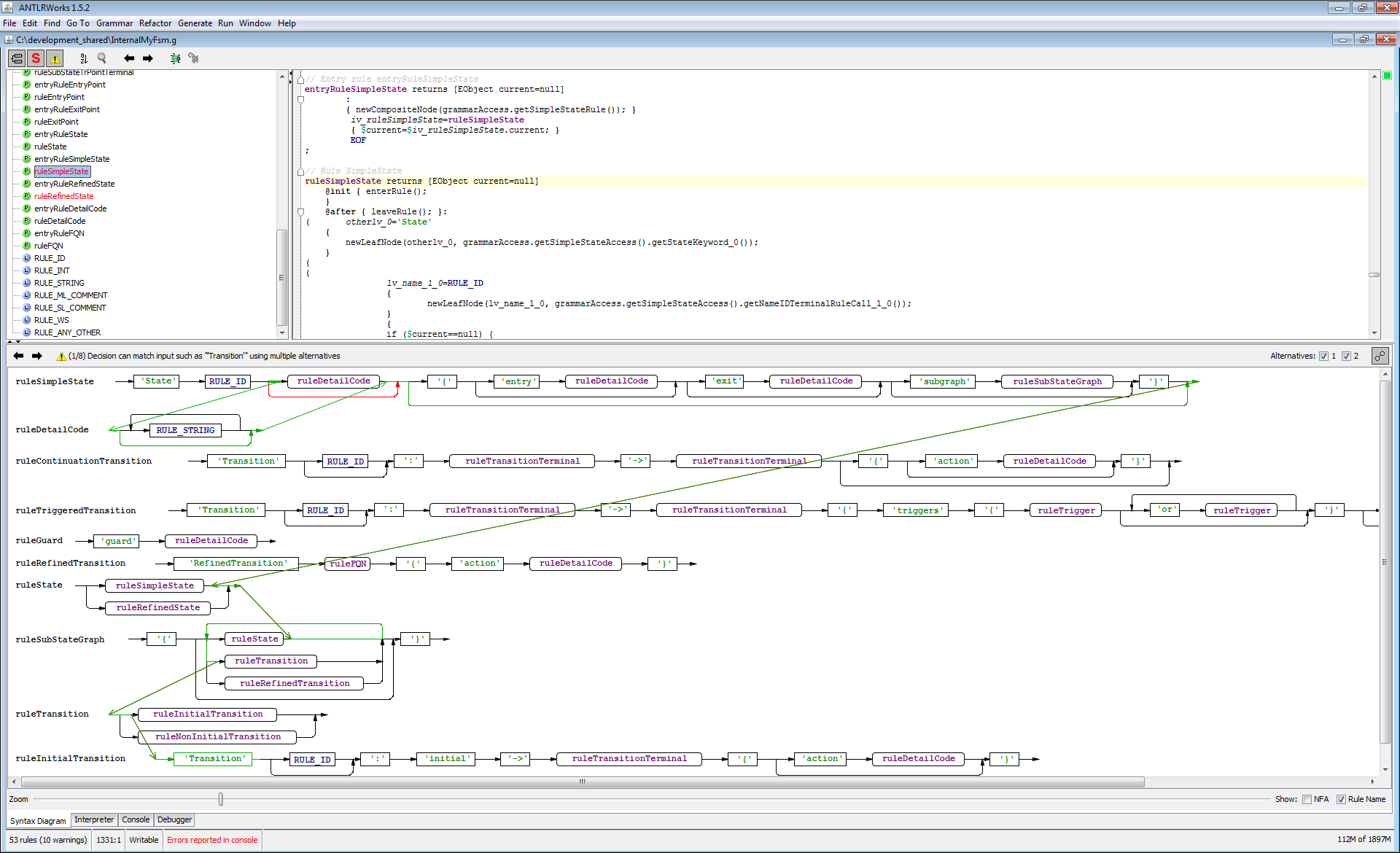Click the magnifying glass find icon
Screen dimensions: 1400x853
pos(102,58)
